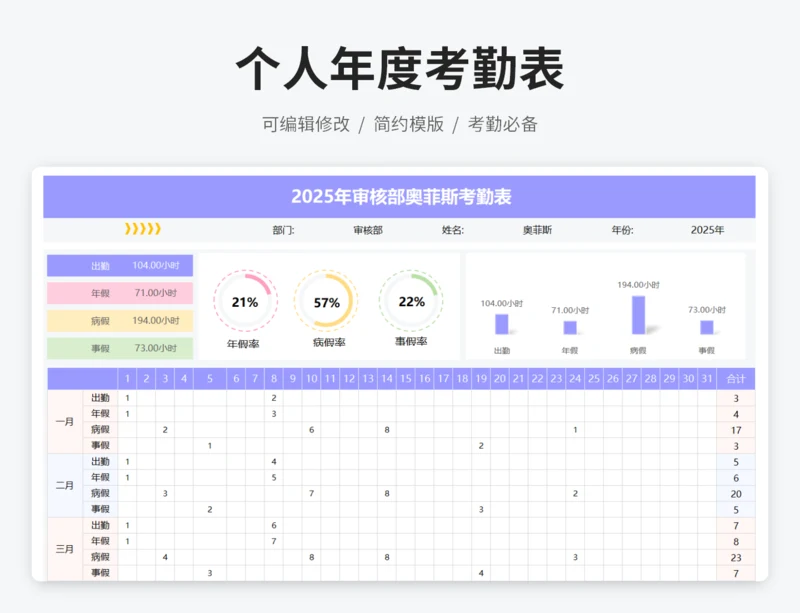Select the 二月 month row label
The height and width of the screenshot is (613, 800).
[65, 485]
